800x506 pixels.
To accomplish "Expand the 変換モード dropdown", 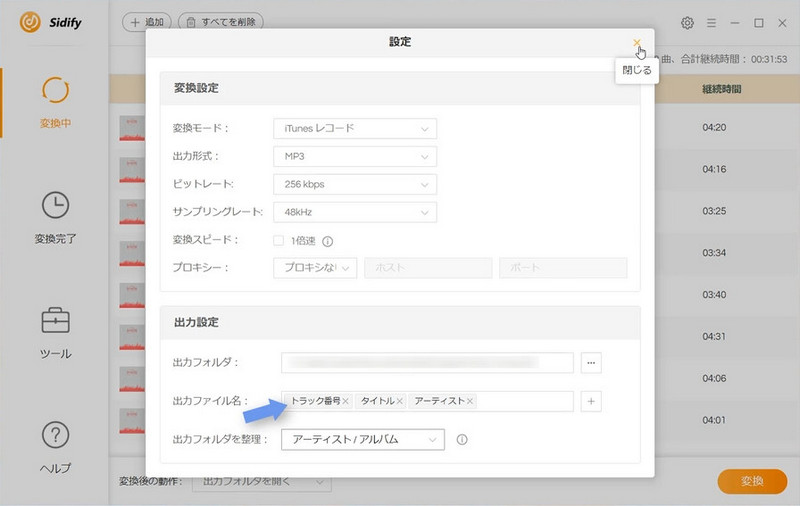I will (x=354, y=129).
